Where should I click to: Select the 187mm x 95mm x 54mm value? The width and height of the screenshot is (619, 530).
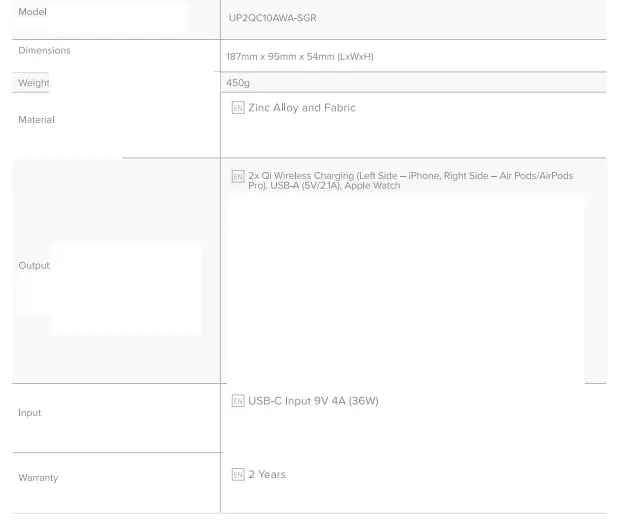point(299,57)
